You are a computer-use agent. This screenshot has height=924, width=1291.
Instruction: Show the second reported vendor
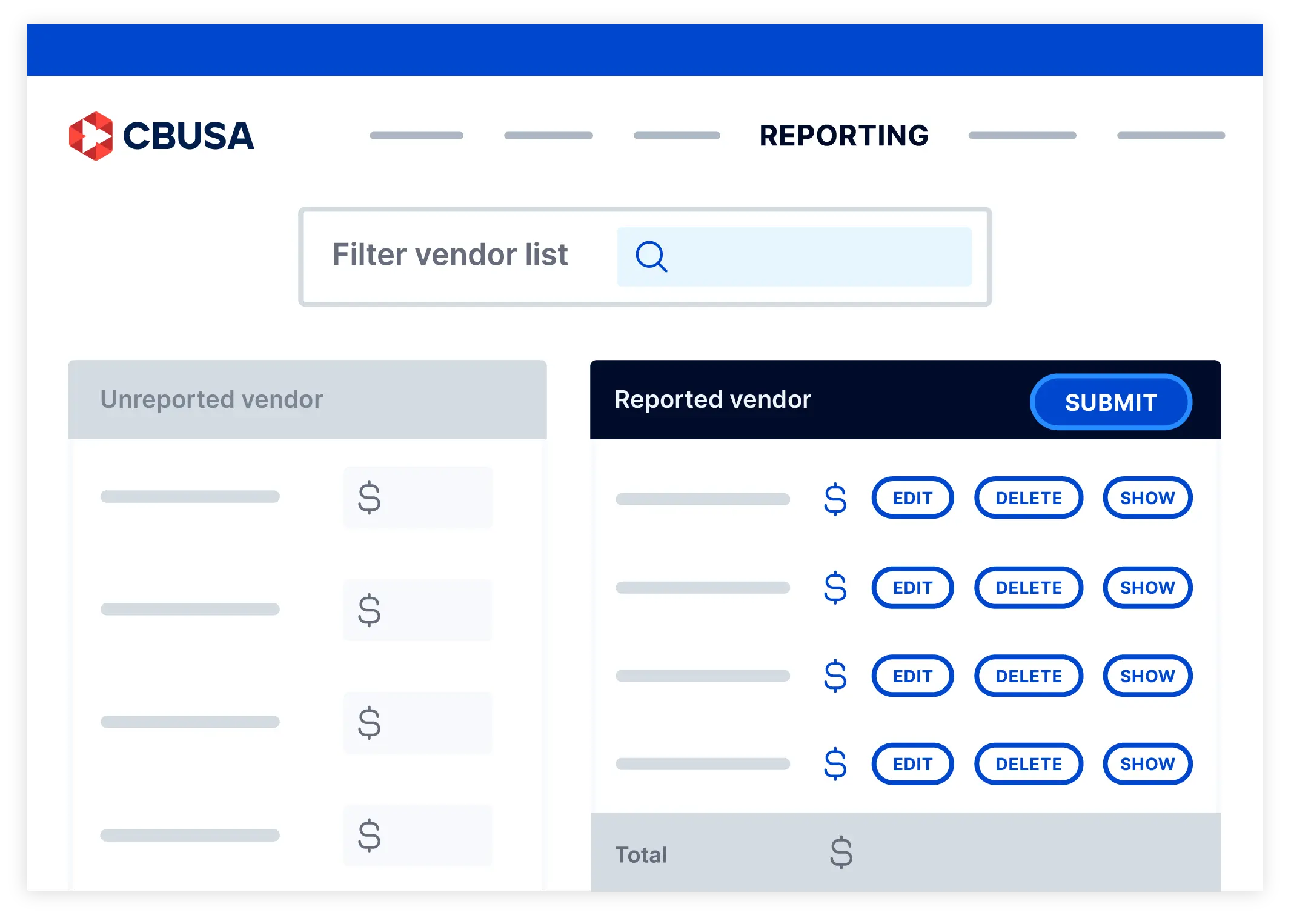(x=1147, y=588)
